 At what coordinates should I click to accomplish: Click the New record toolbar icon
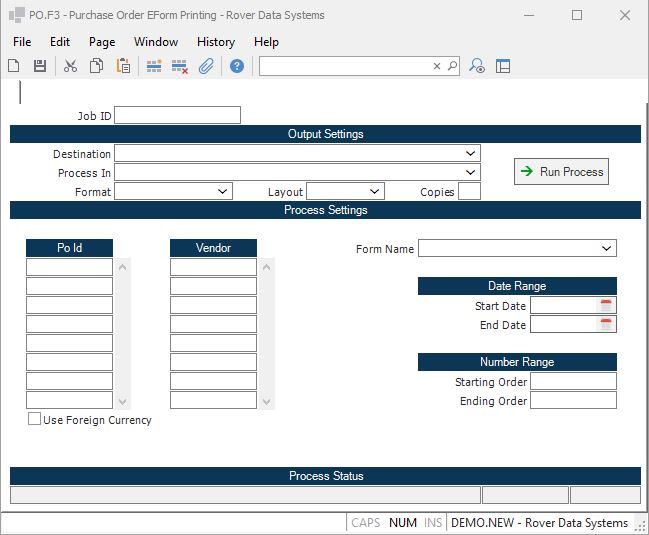14,66
